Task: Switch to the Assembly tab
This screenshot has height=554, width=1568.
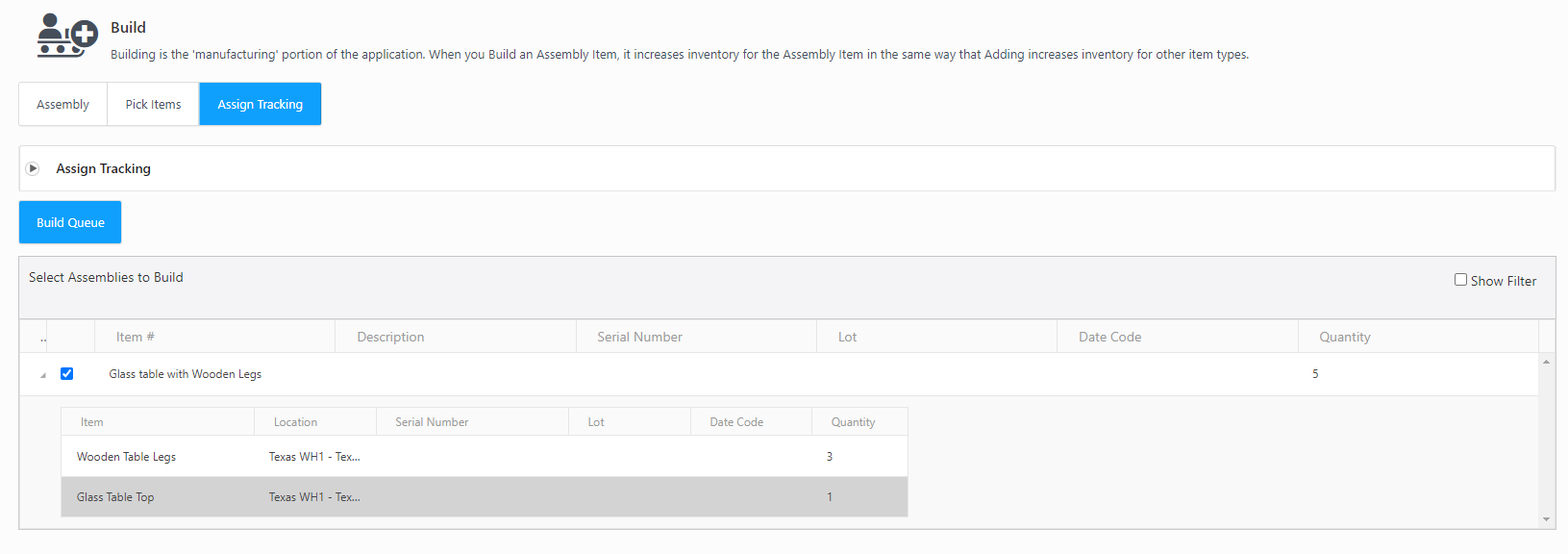Action: tap(62, 104)
